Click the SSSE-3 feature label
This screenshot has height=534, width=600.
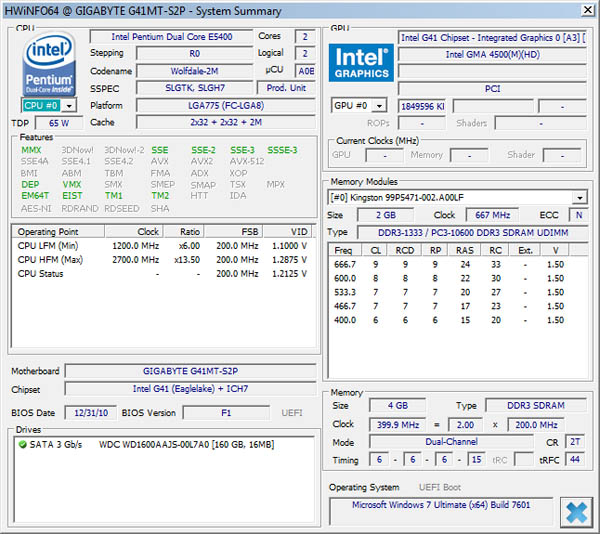click(282, 150)
